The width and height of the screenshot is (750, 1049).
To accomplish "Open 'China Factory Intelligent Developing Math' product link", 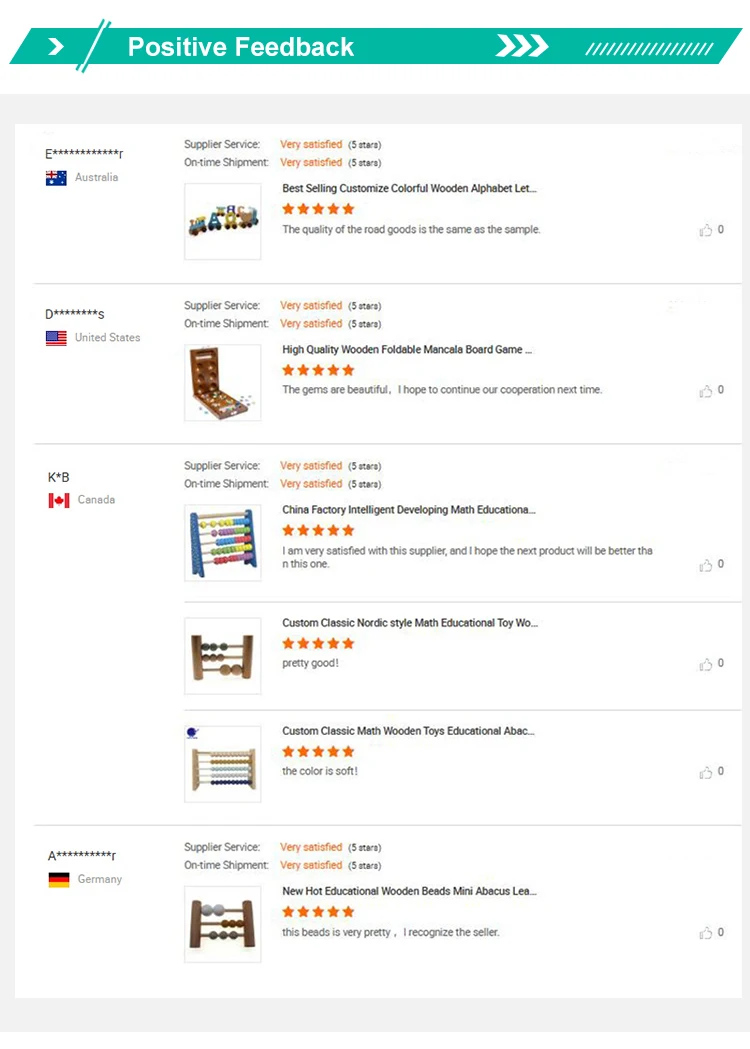I will point(408,510).
